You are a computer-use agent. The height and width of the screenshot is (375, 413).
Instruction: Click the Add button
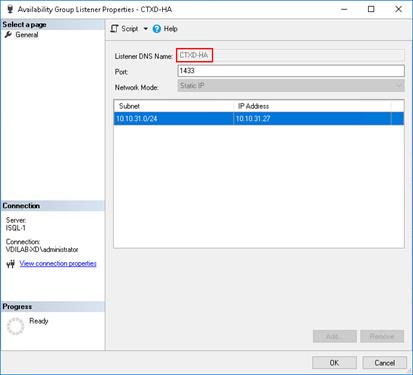click(335, 336)
